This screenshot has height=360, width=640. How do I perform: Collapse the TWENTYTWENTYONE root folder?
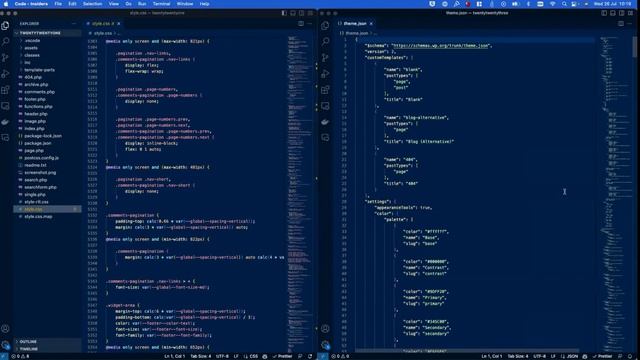pyautogui.click(x=47, y=33)
